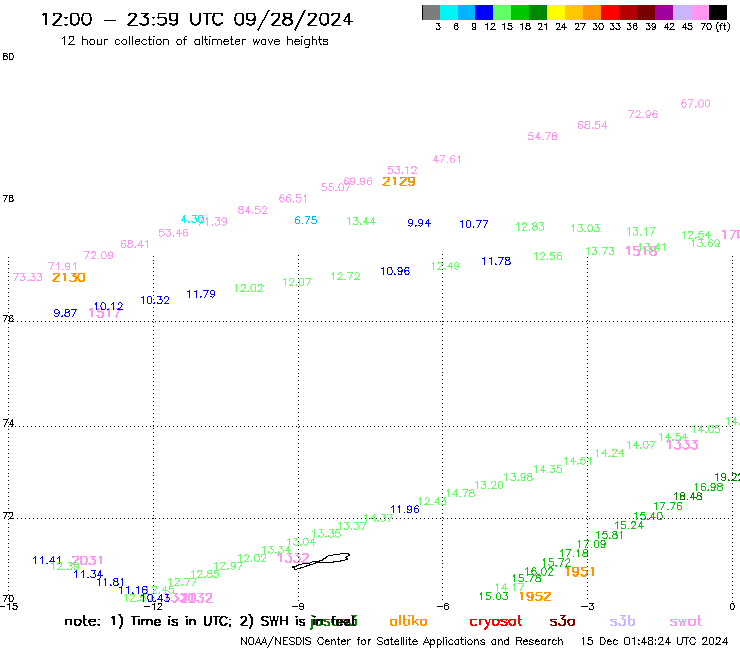Click cyan wave height value '6.75'

coord(306,221)
